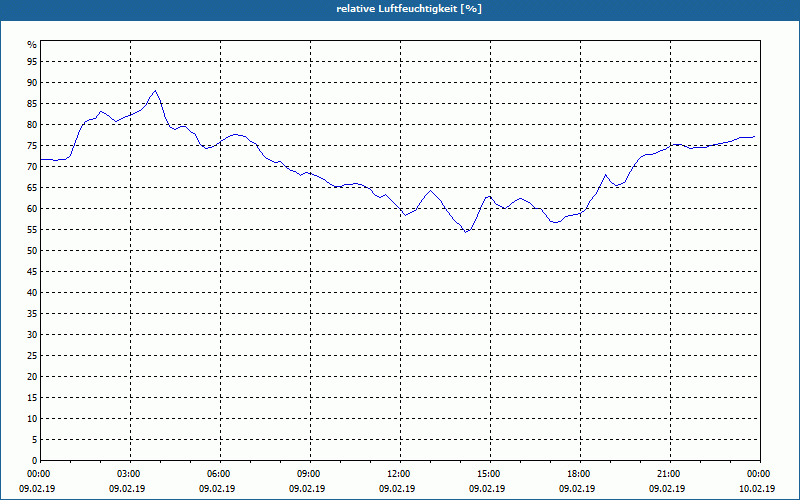Click the y-axis label '50'
The image size is (800, 500).
click(32, 251)
